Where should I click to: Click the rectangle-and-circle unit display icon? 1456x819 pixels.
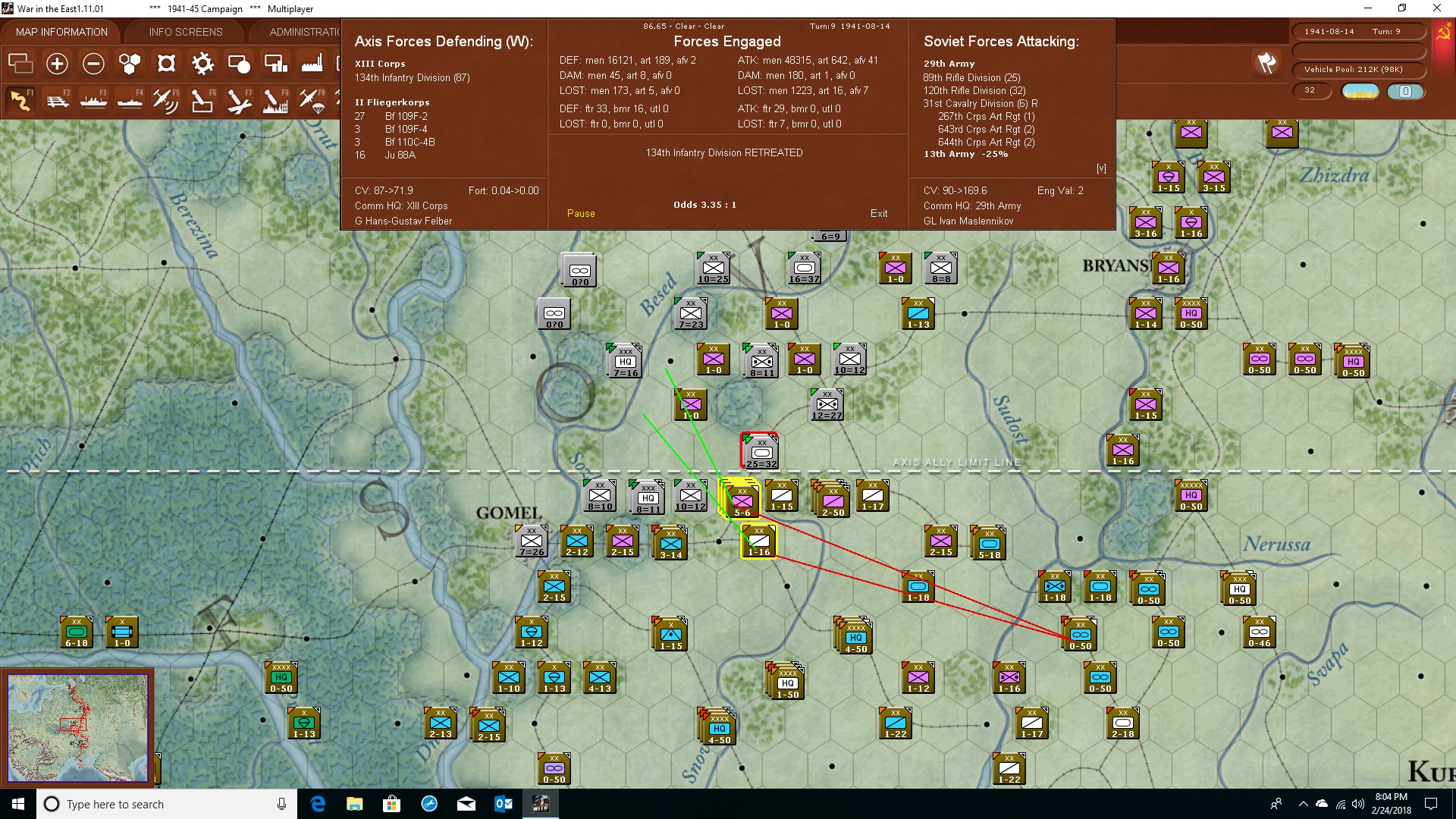pyautogui.click(x=239, y=64)
